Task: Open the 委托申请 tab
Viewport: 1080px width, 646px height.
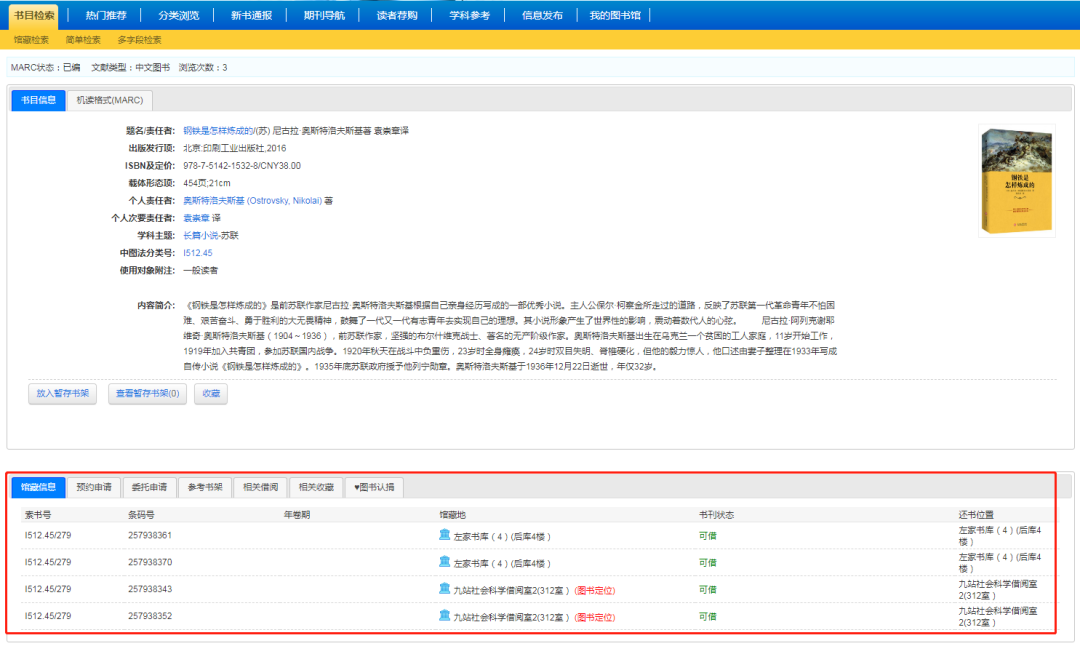Action: point(149,487)
